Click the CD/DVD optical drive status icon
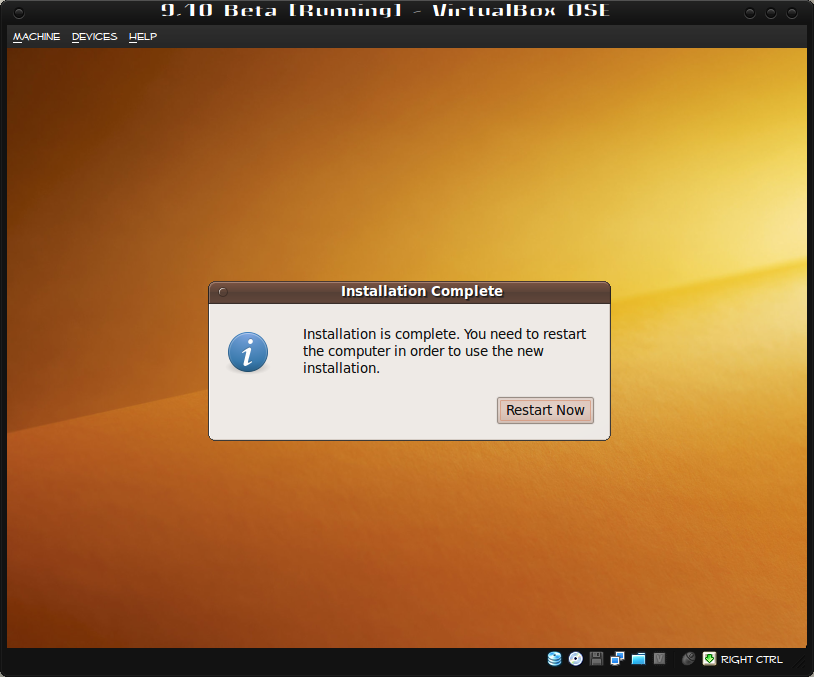The width and height of the screenshot is (814, 677). (x=576, y=659)
